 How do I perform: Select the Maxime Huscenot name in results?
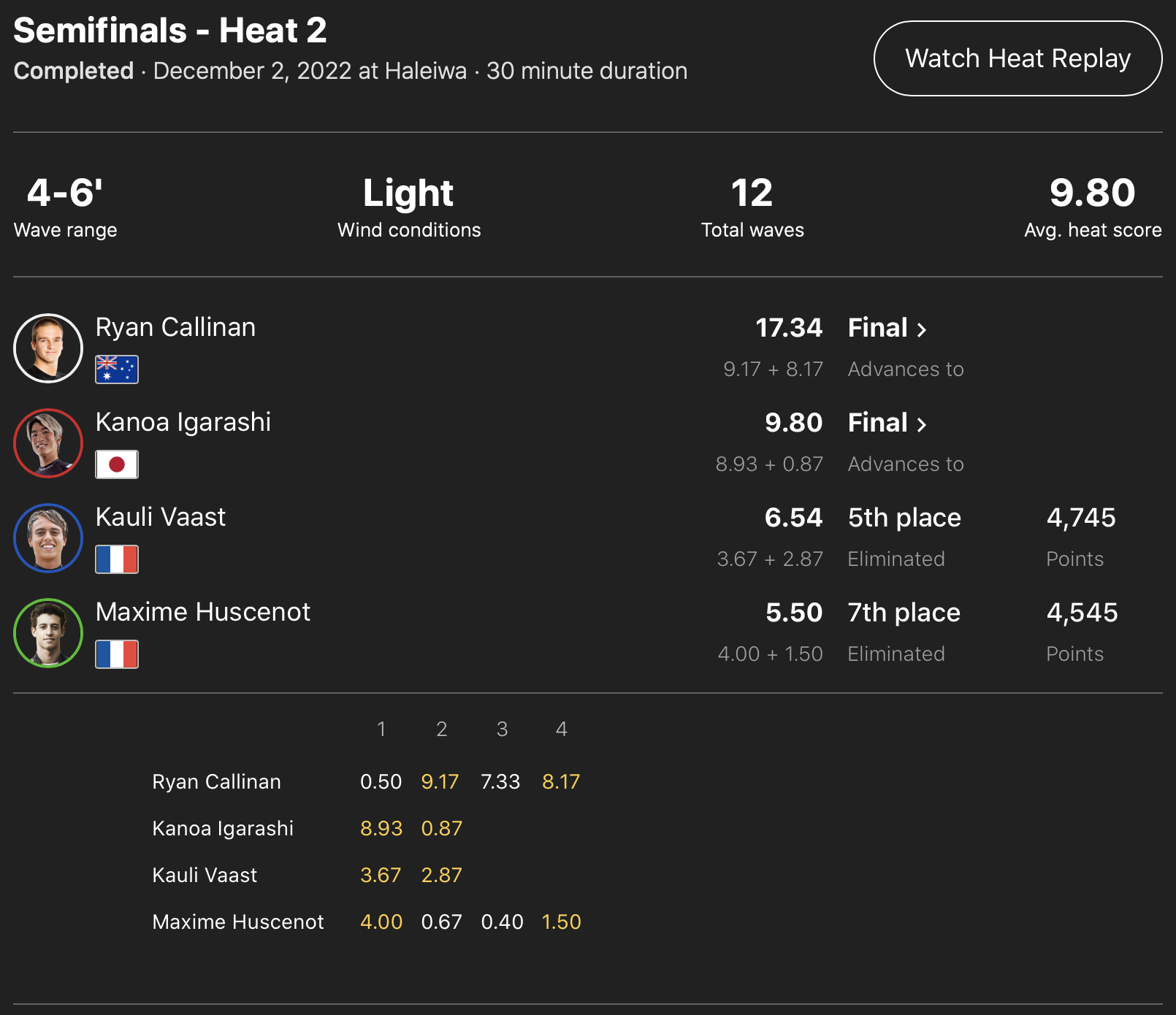coord(203,612)
